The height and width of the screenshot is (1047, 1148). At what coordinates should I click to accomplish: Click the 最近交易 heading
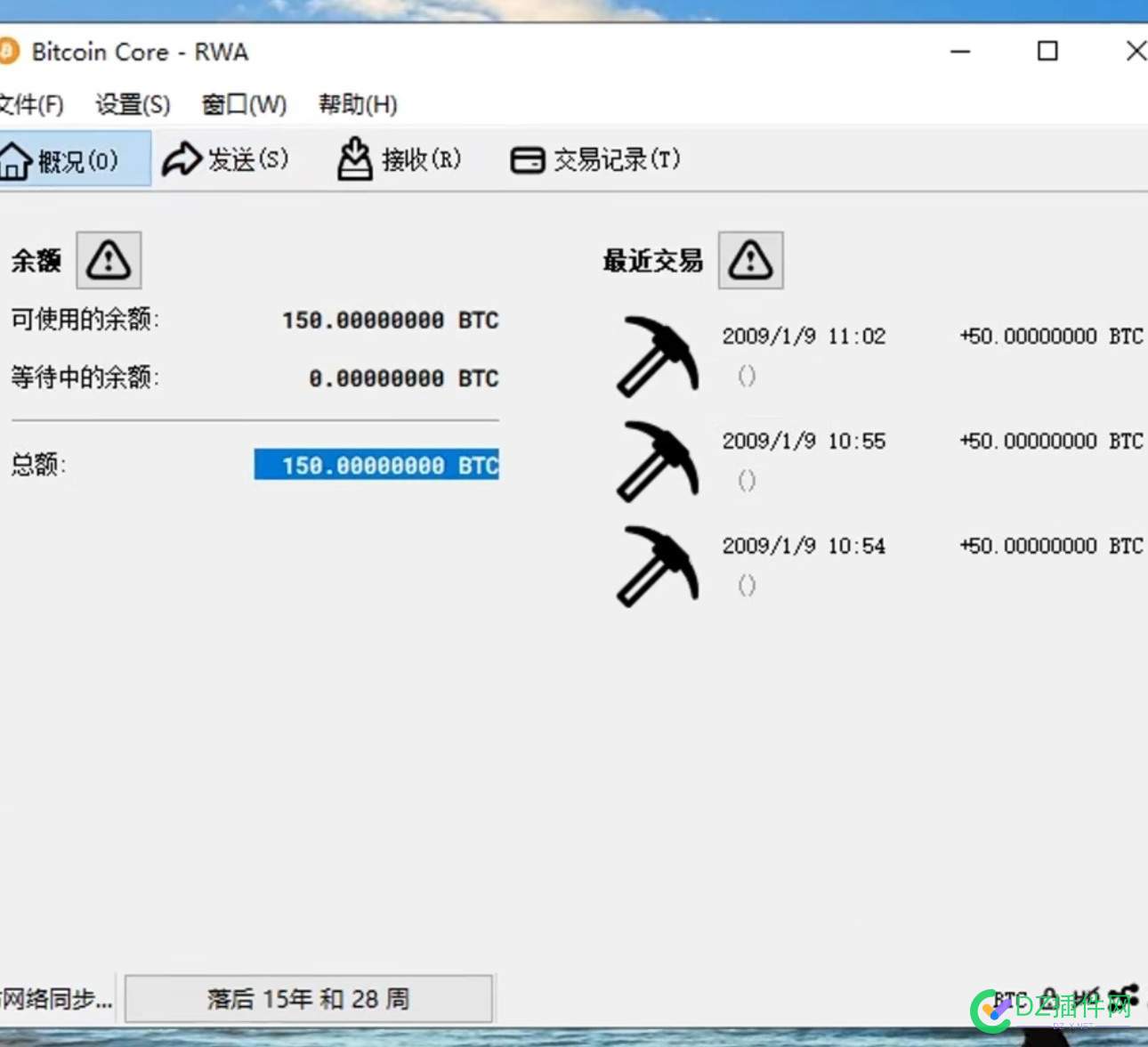tap(653, 261)
